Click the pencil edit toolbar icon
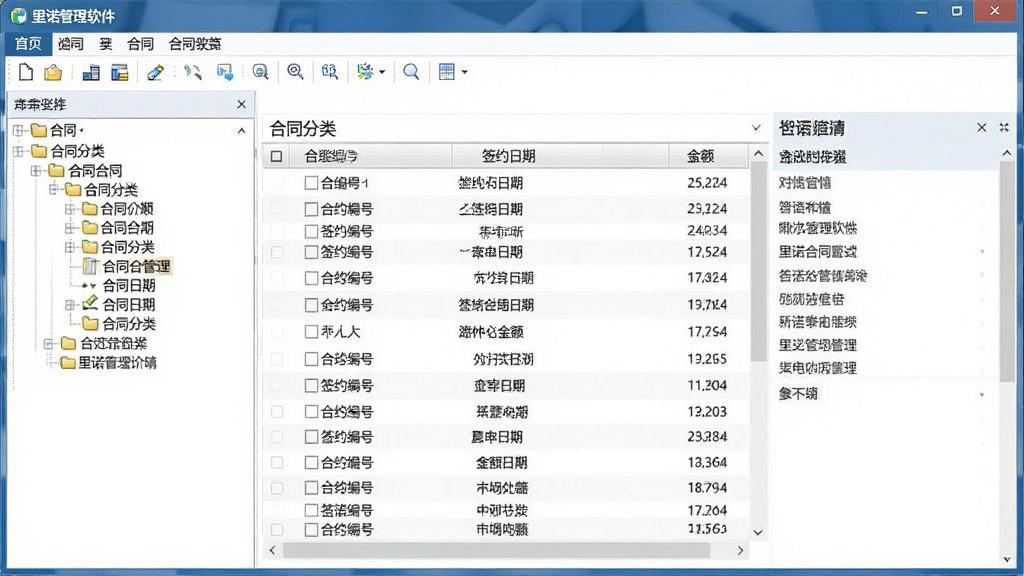Screen dimensions: 1024x576 pos(155,72)
